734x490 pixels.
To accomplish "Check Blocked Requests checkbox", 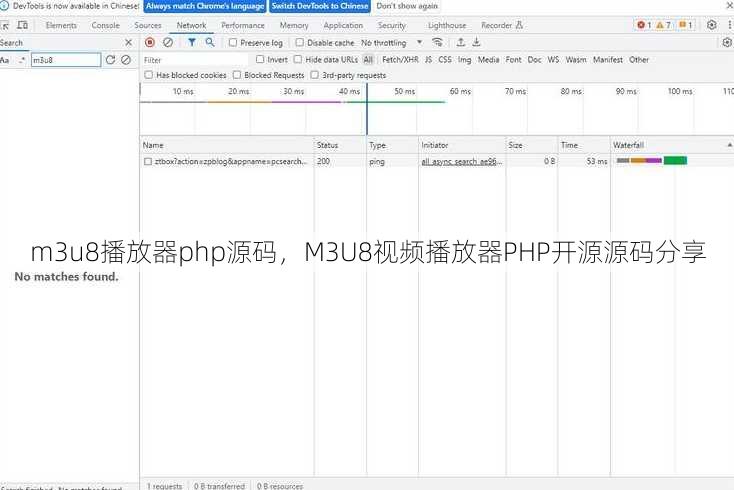I will pyautogui.click(x=237, y=75).
